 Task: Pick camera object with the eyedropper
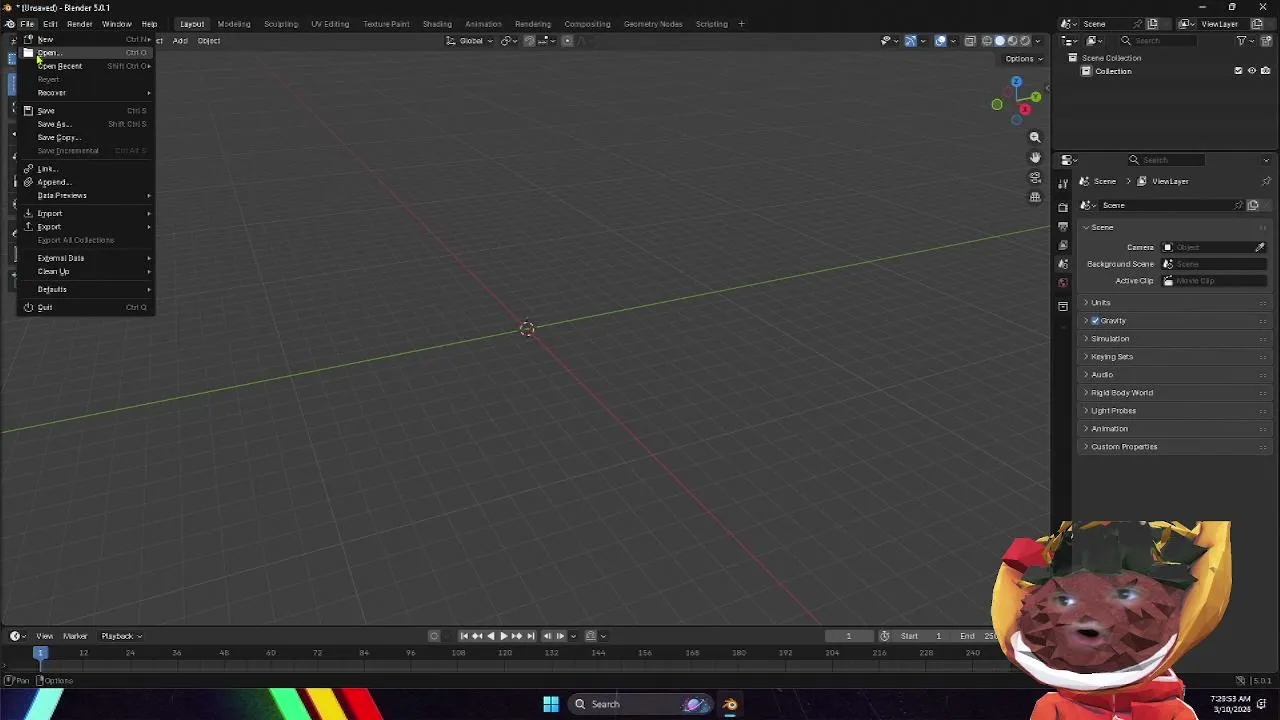(1260, 247)
